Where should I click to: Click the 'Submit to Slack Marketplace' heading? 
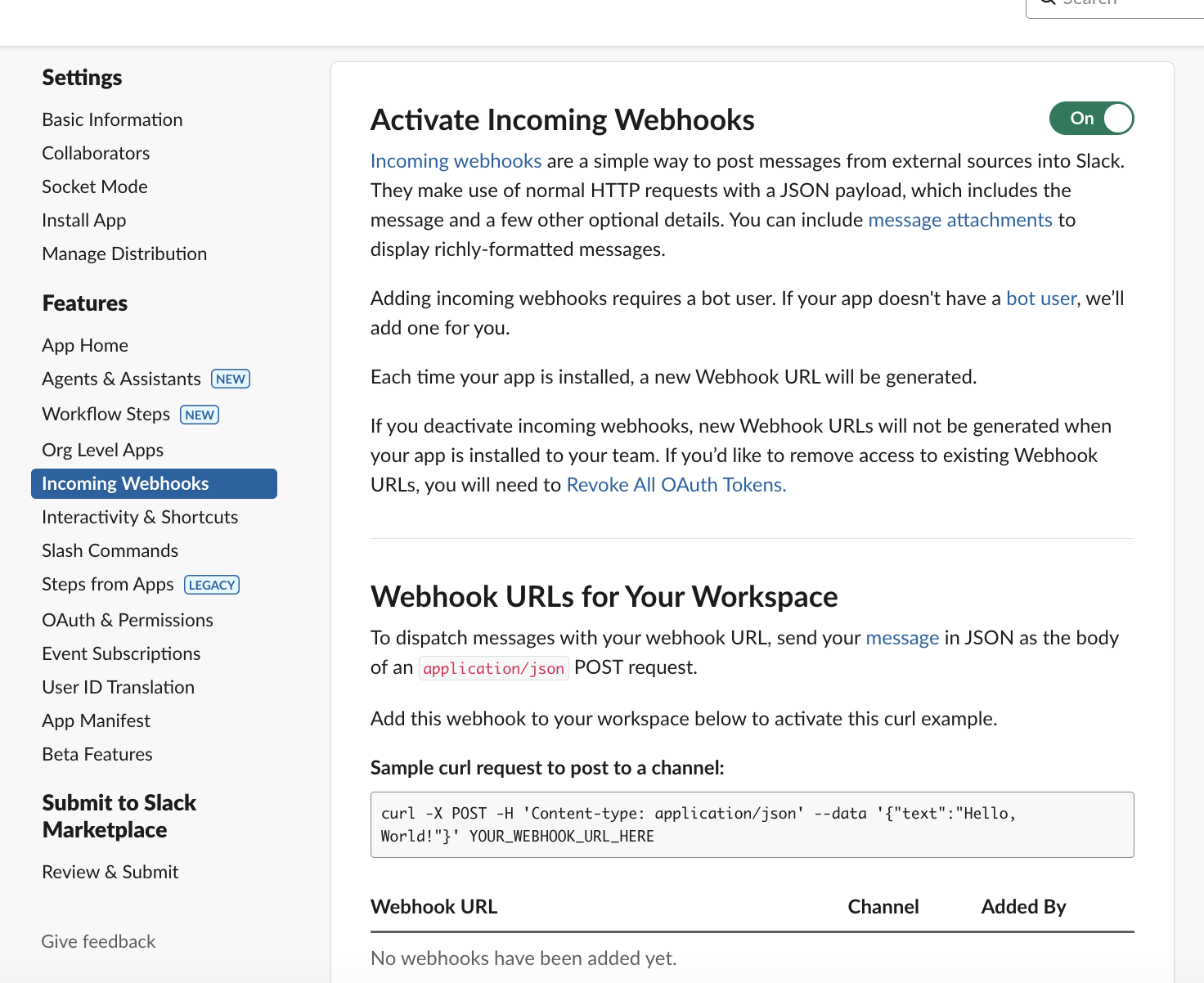tap(119, 816)
